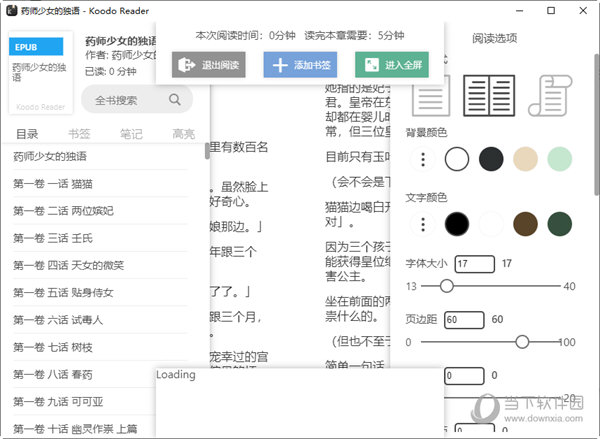The height and width of the screenshot is (439, 600).
Task: Select double-page reading mode icon
Action: (x=489, y=96)
